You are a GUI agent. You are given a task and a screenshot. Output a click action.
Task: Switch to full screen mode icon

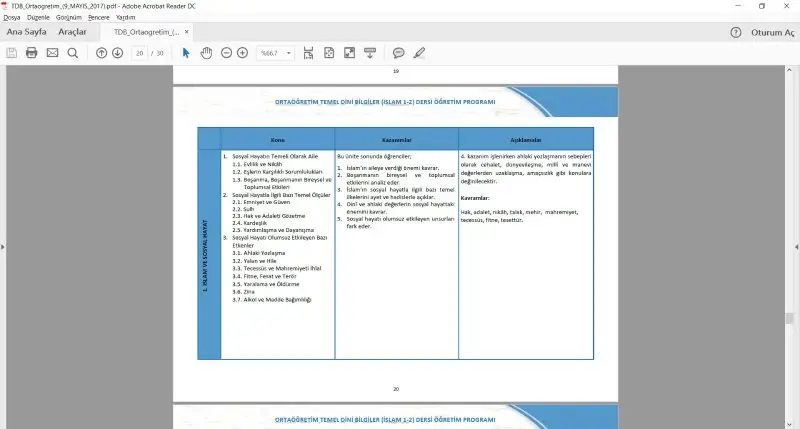click(x=349, y=53)
